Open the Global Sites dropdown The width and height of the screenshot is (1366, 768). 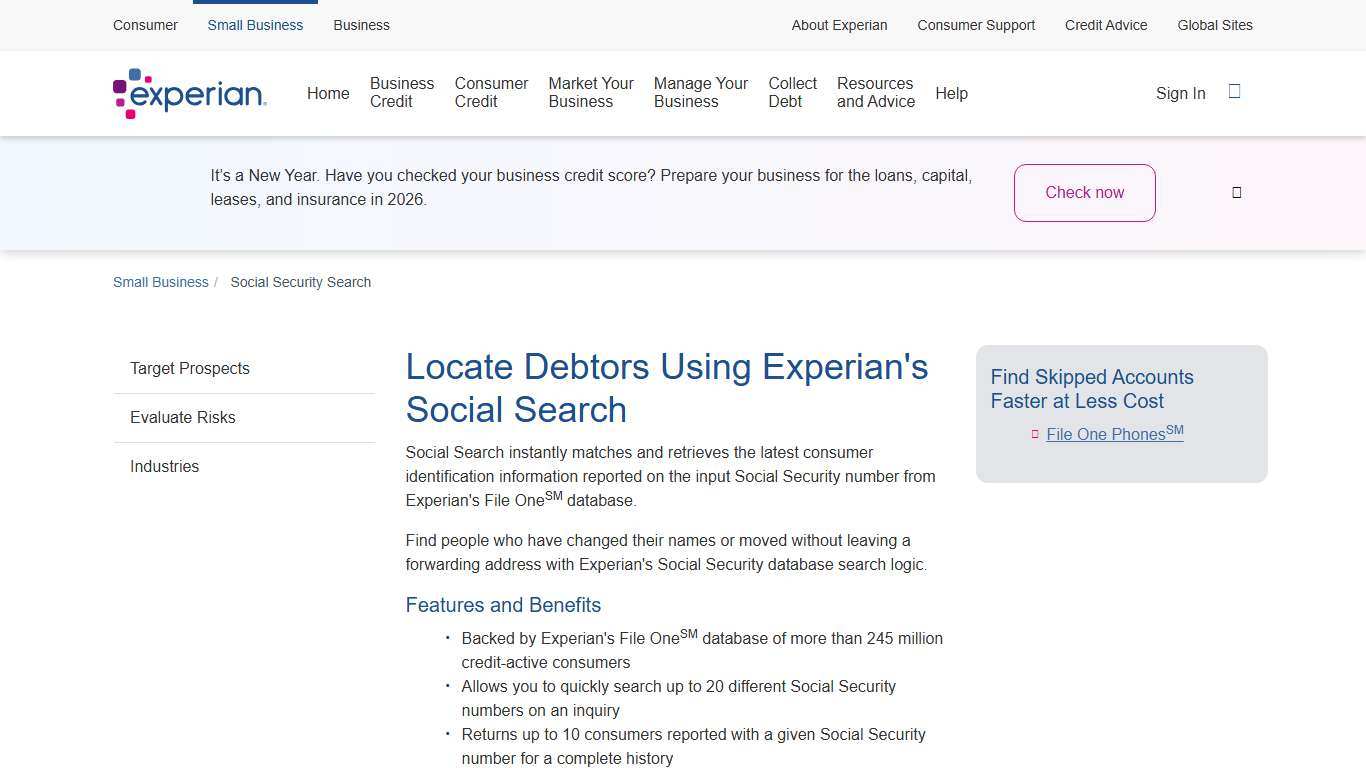tap(1214, 25)
